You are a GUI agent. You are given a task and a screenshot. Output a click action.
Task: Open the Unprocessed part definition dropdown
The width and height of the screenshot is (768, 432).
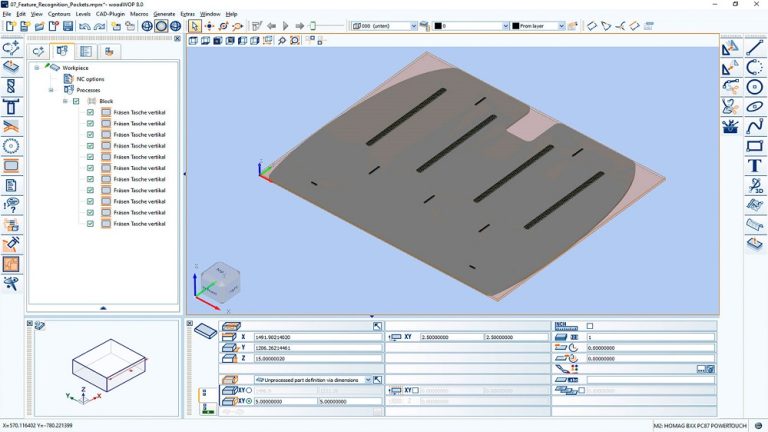[368, 380]
